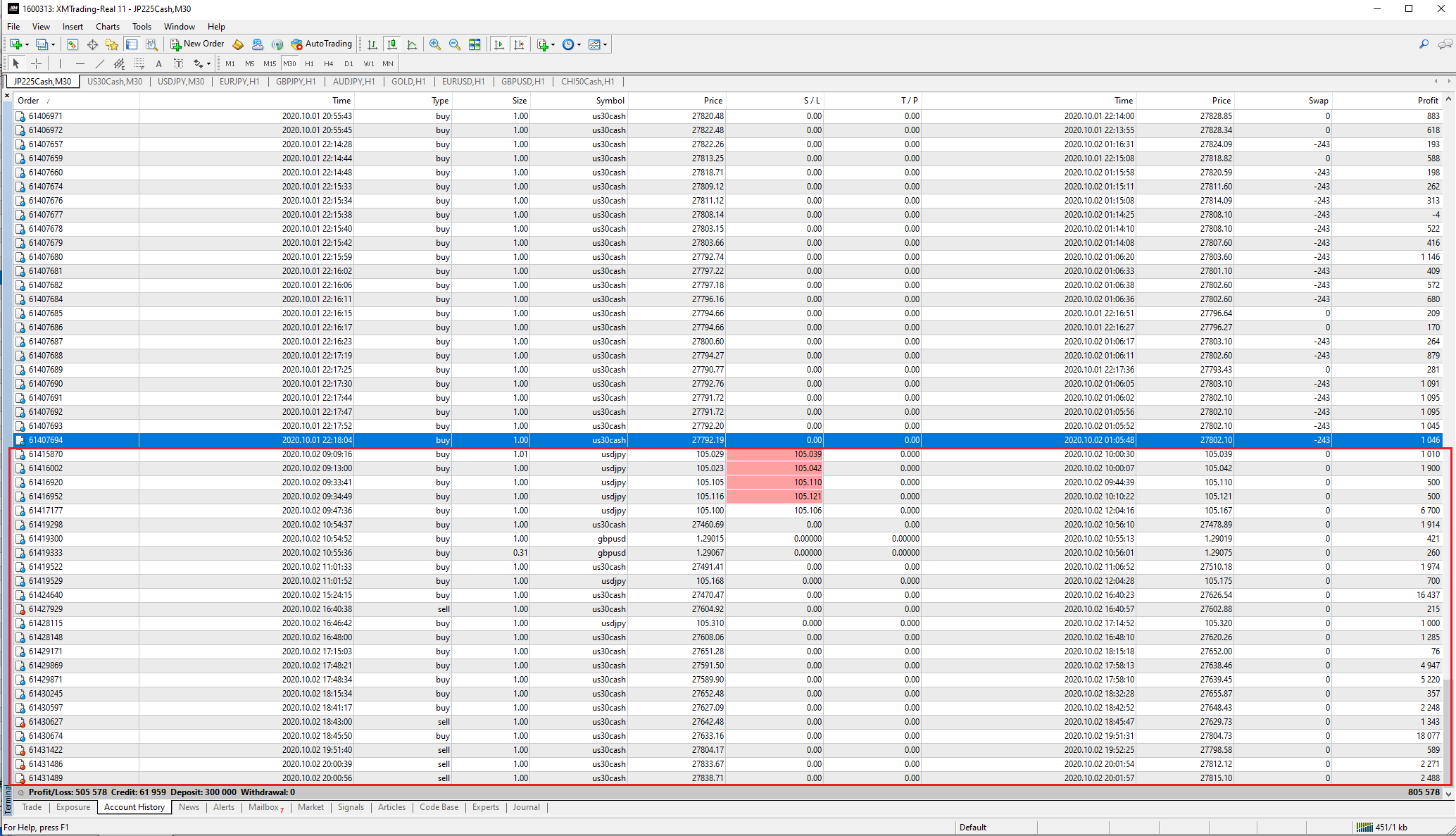Close the Terminal panel with X
1456x836 pixels.
coord(7,95)
